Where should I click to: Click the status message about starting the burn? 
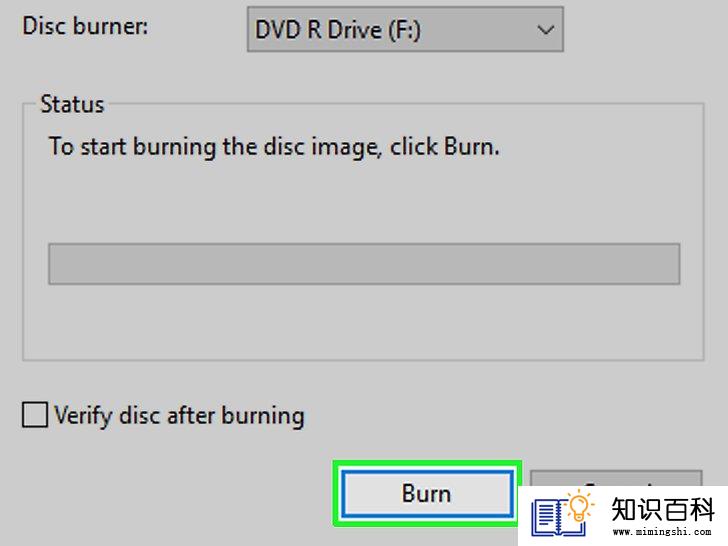274,147
